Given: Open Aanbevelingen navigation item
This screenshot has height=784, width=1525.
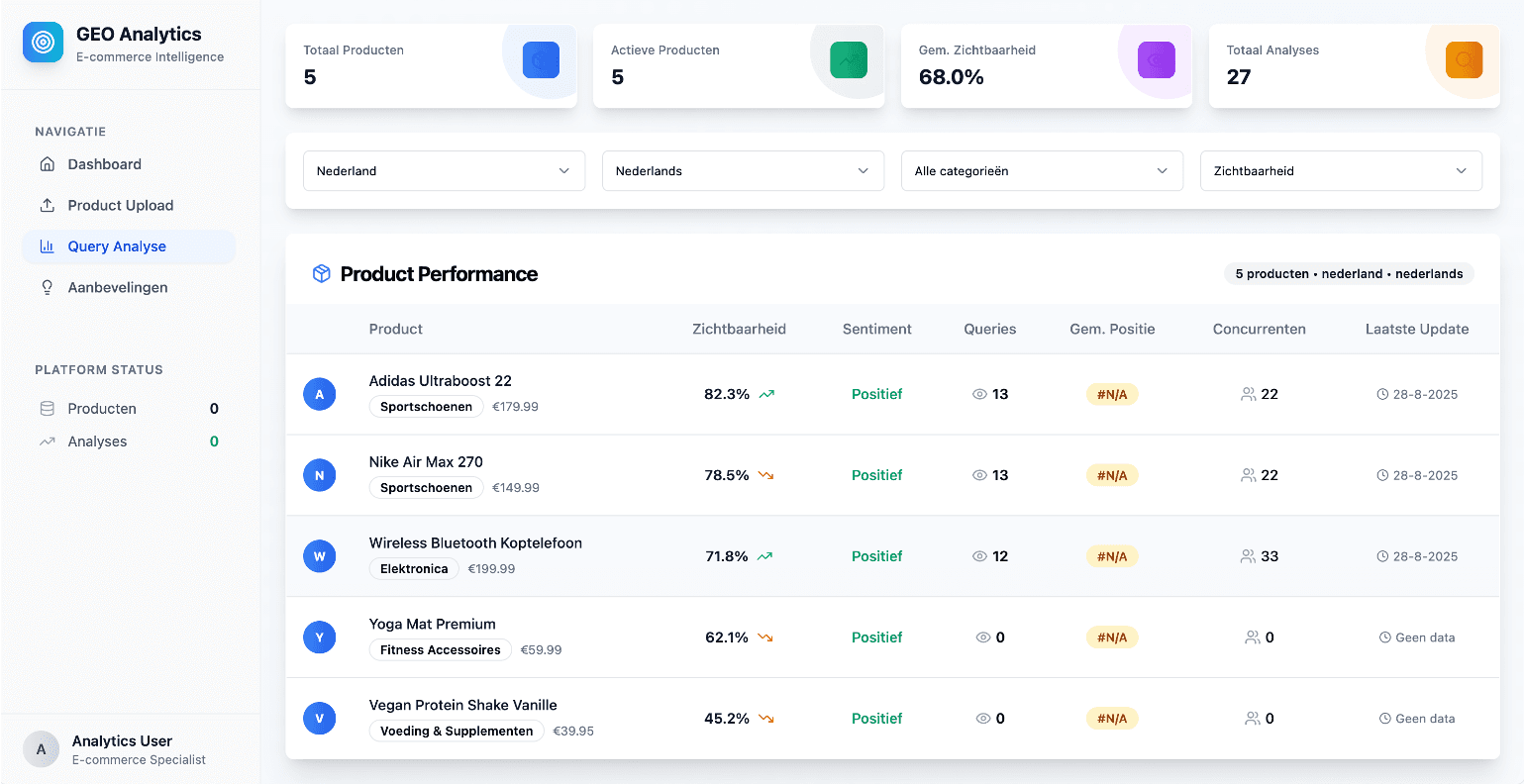Looking at the screenshot, I should pyautogui.click(x=129, y=287).
